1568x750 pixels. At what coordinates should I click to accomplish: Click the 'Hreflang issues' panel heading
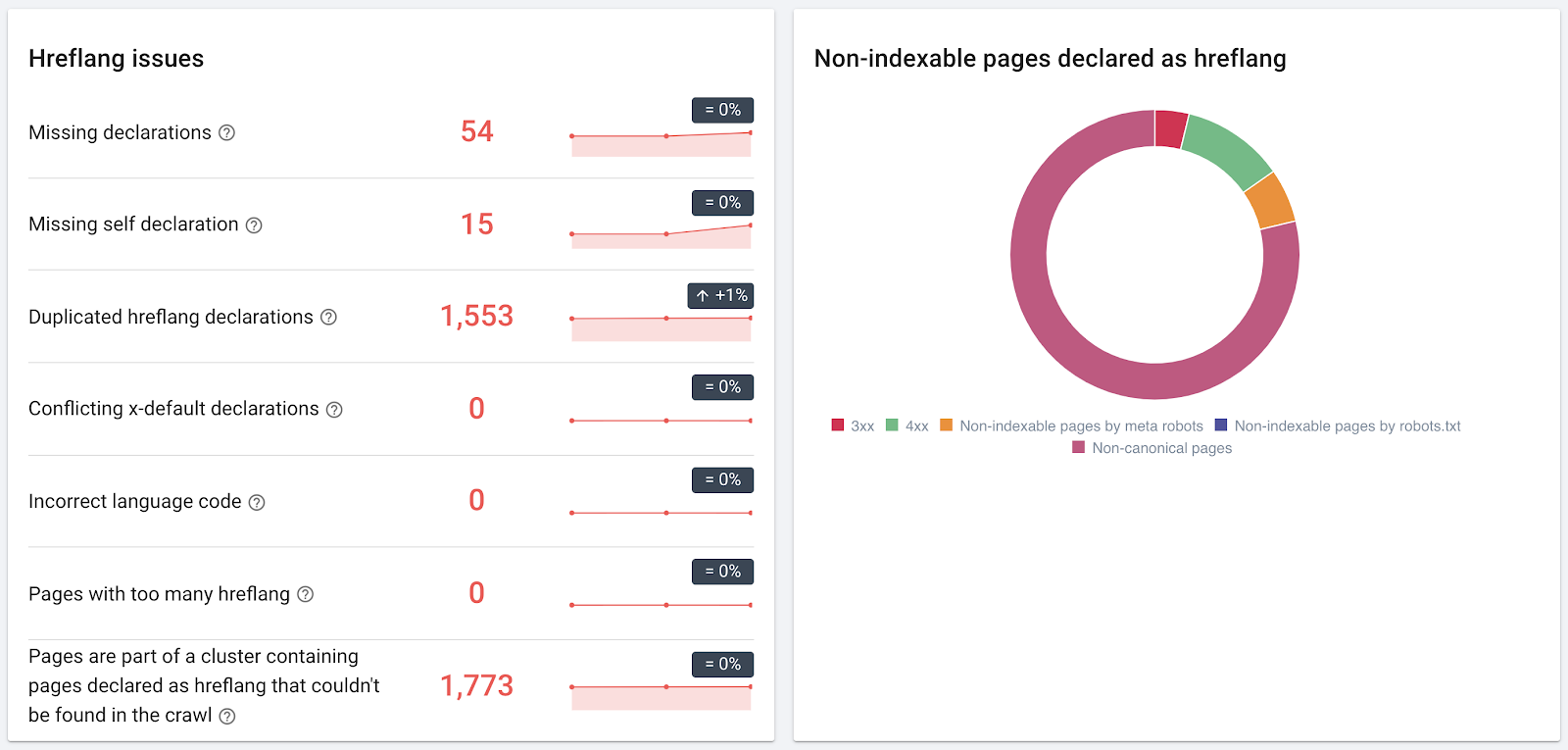point(116,59)
